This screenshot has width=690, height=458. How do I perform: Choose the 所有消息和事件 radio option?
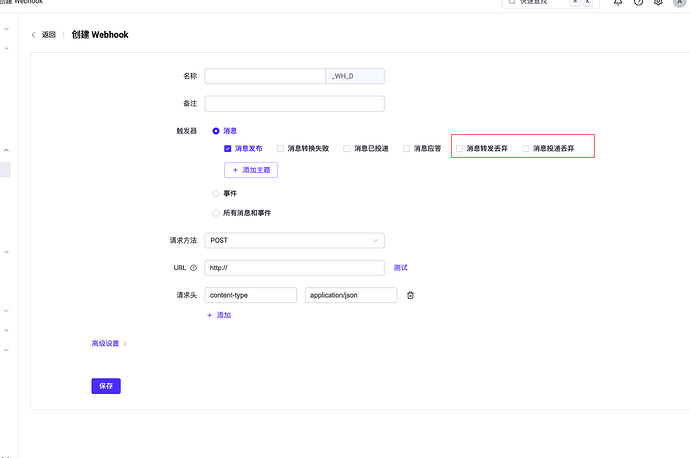pos(216,213)
